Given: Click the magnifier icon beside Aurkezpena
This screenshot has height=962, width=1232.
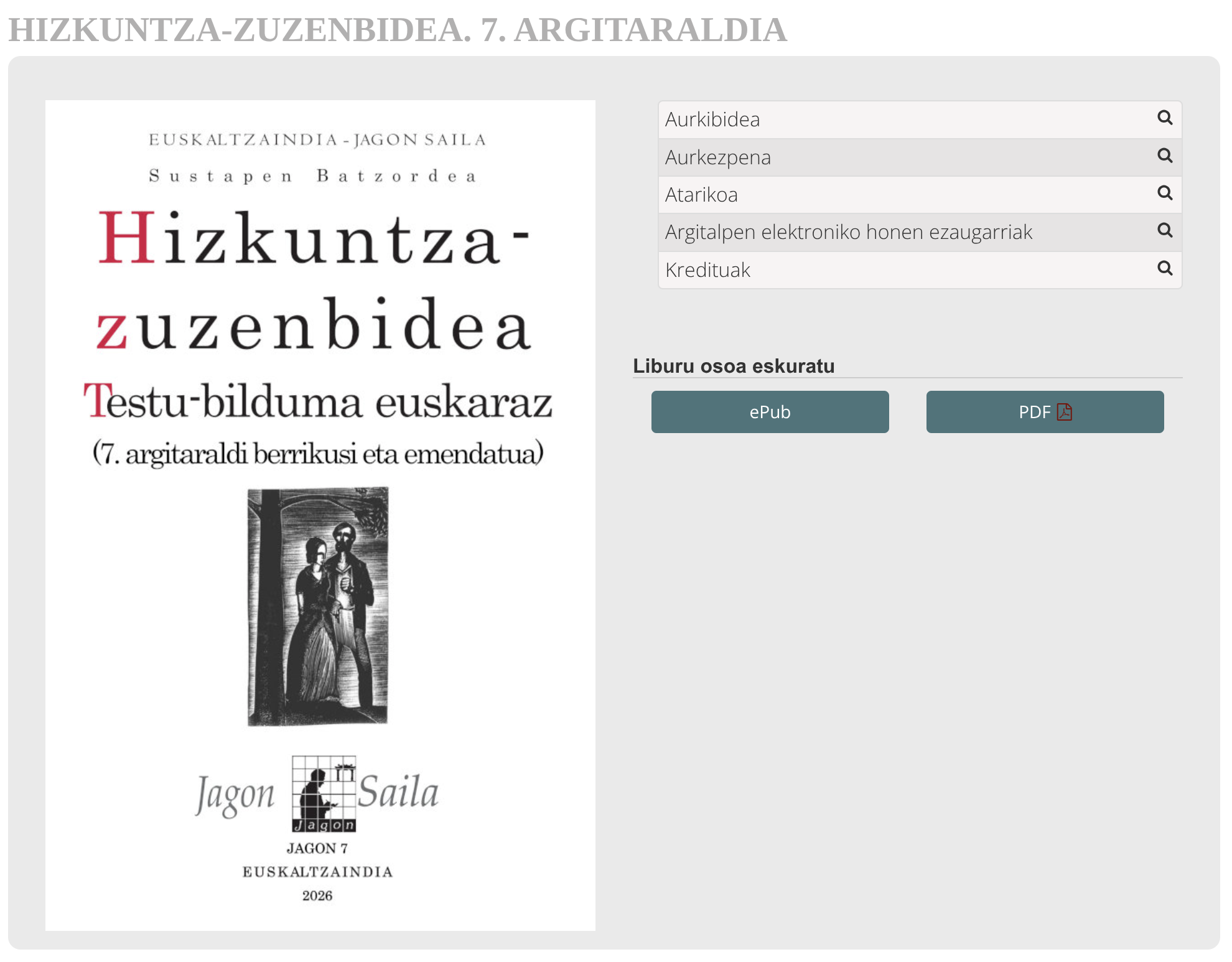Looking at the screenshot, I should point(1165,156).
